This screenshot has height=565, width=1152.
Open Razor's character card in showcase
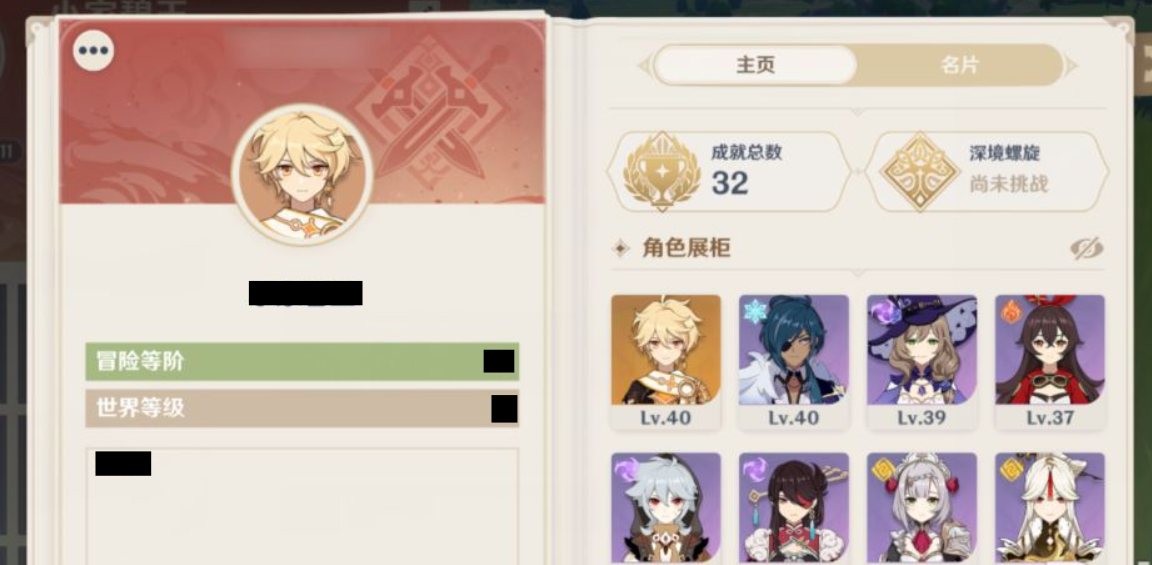click(666, 508)
